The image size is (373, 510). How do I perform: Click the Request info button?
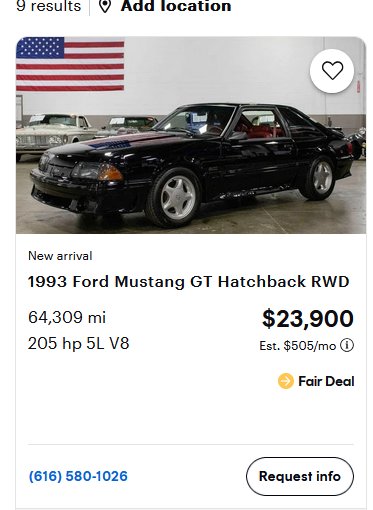coord(300,476)
